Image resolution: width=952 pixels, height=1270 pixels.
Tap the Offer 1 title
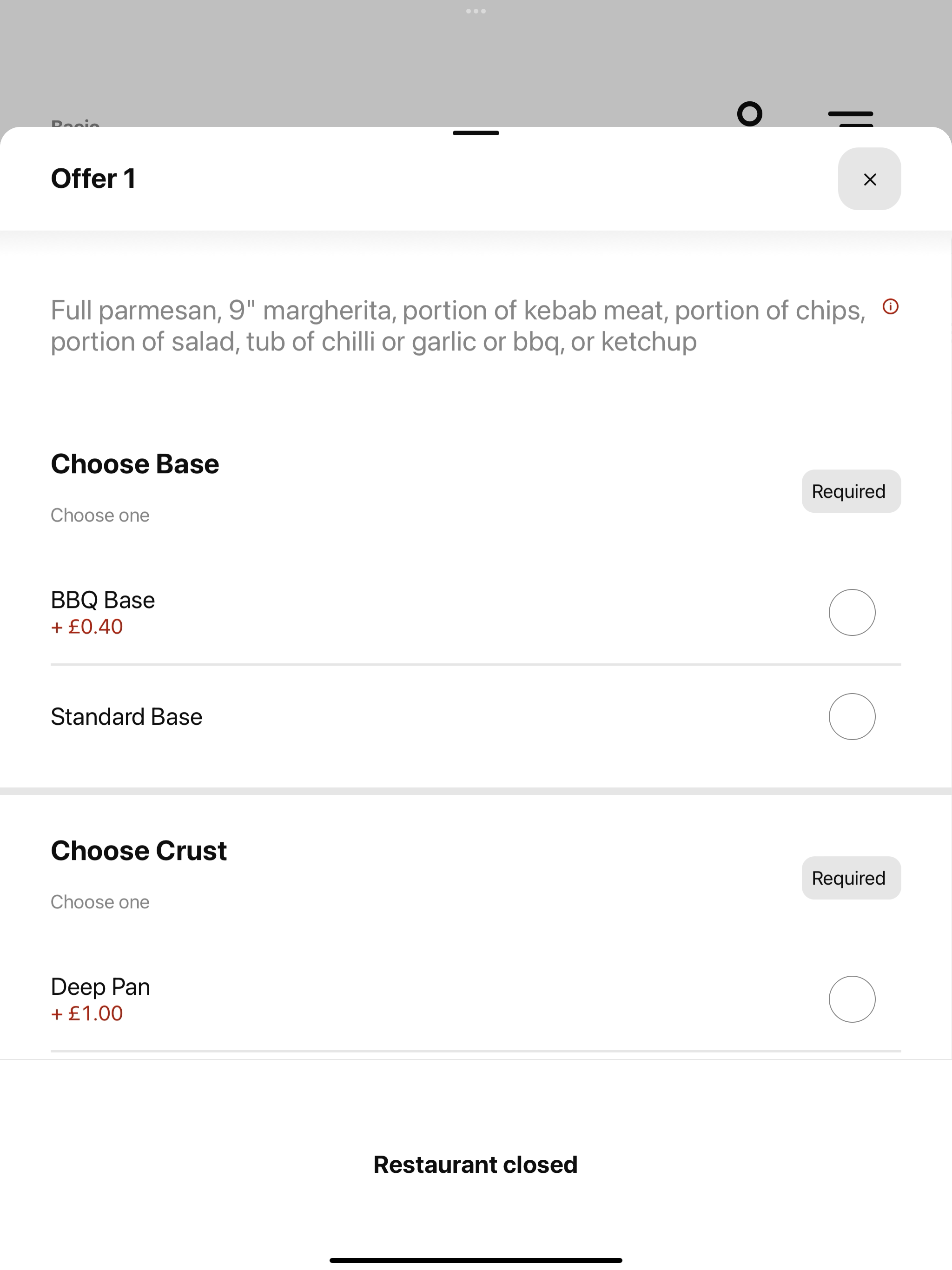[x=93, y=179]
